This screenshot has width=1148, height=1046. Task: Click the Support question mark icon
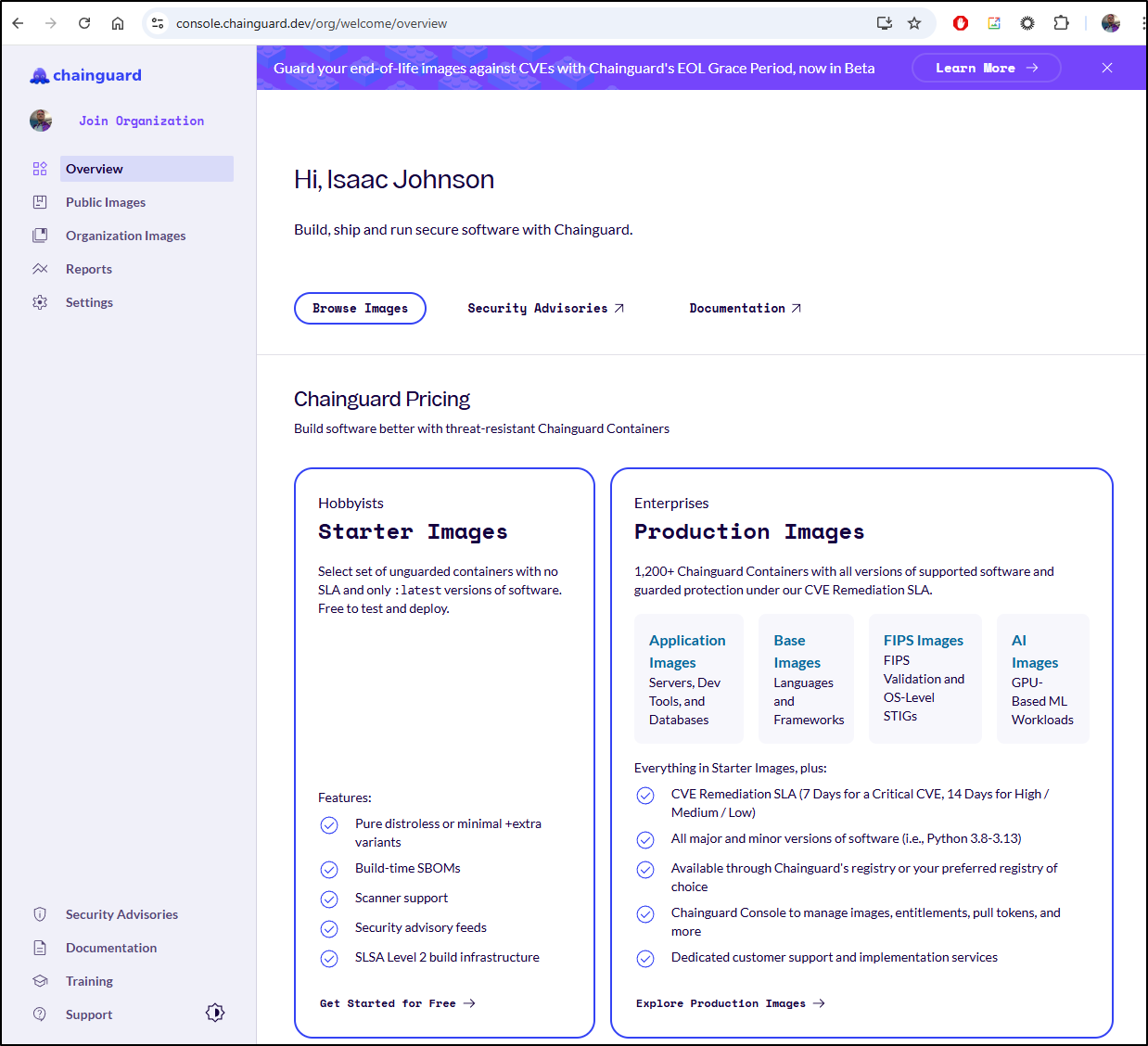tap(40, 1014)
